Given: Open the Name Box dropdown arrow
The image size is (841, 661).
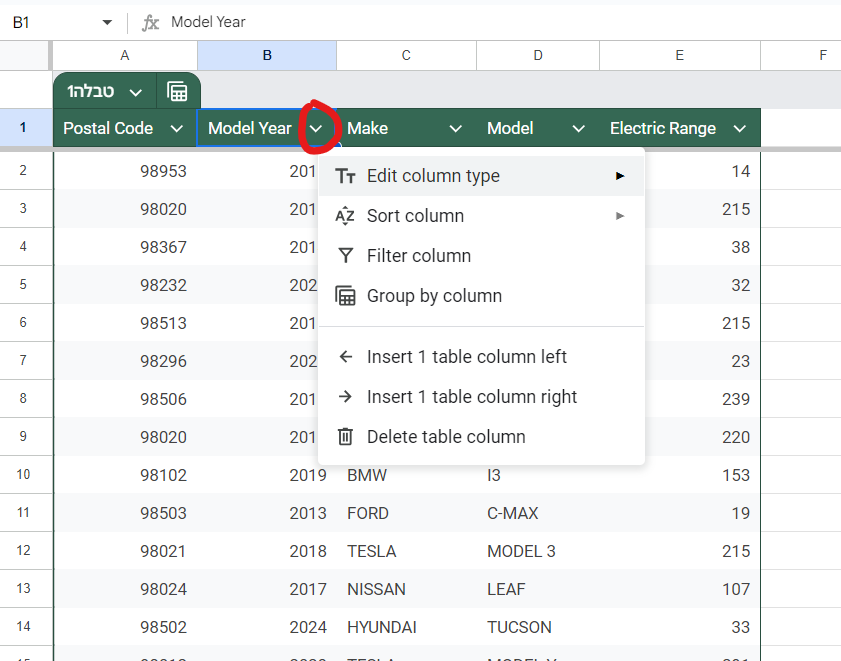Looking at the screenshot, I should tap(107, 22).
